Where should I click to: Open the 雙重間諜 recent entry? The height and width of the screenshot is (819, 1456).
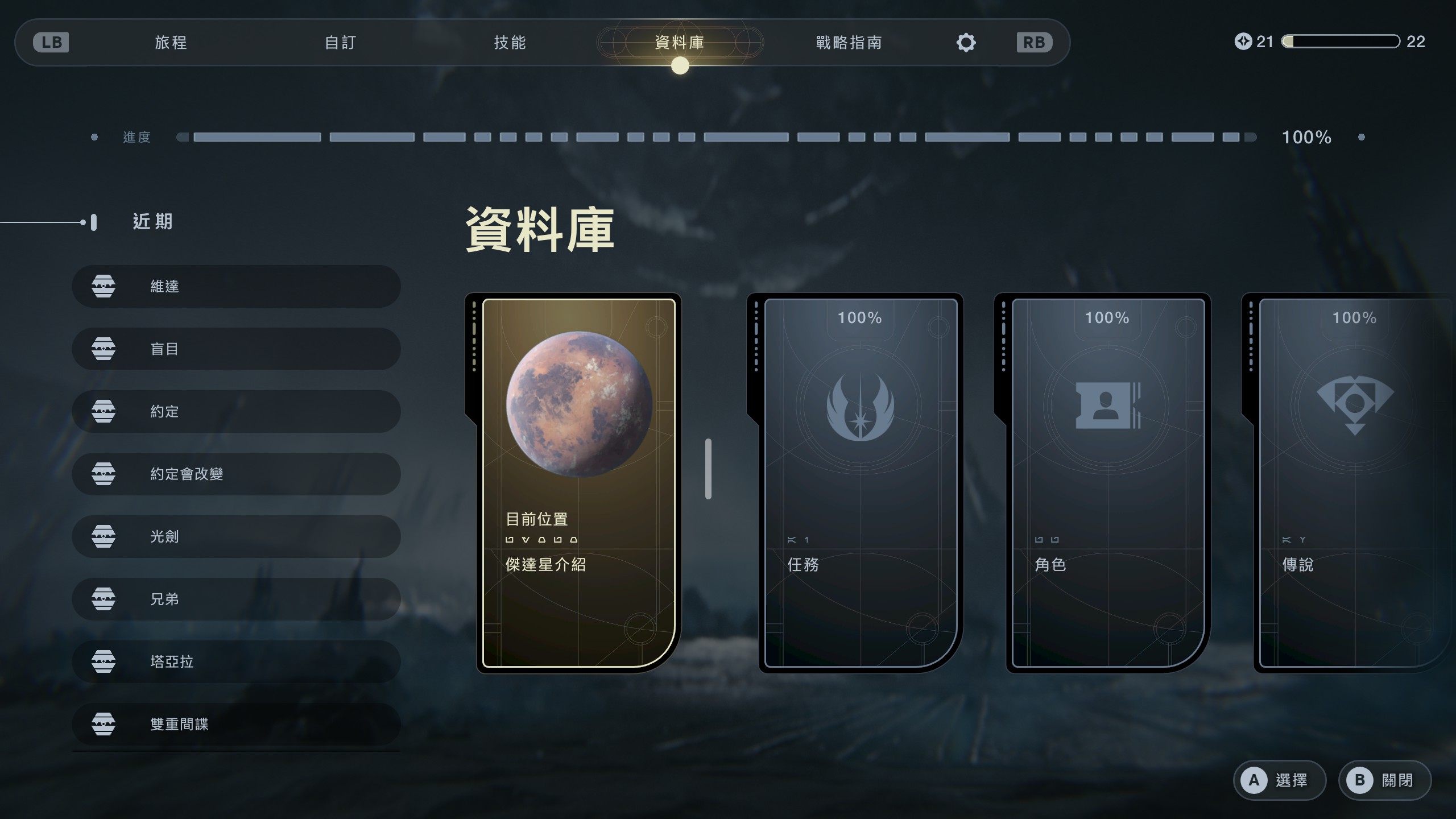point(236,724)
